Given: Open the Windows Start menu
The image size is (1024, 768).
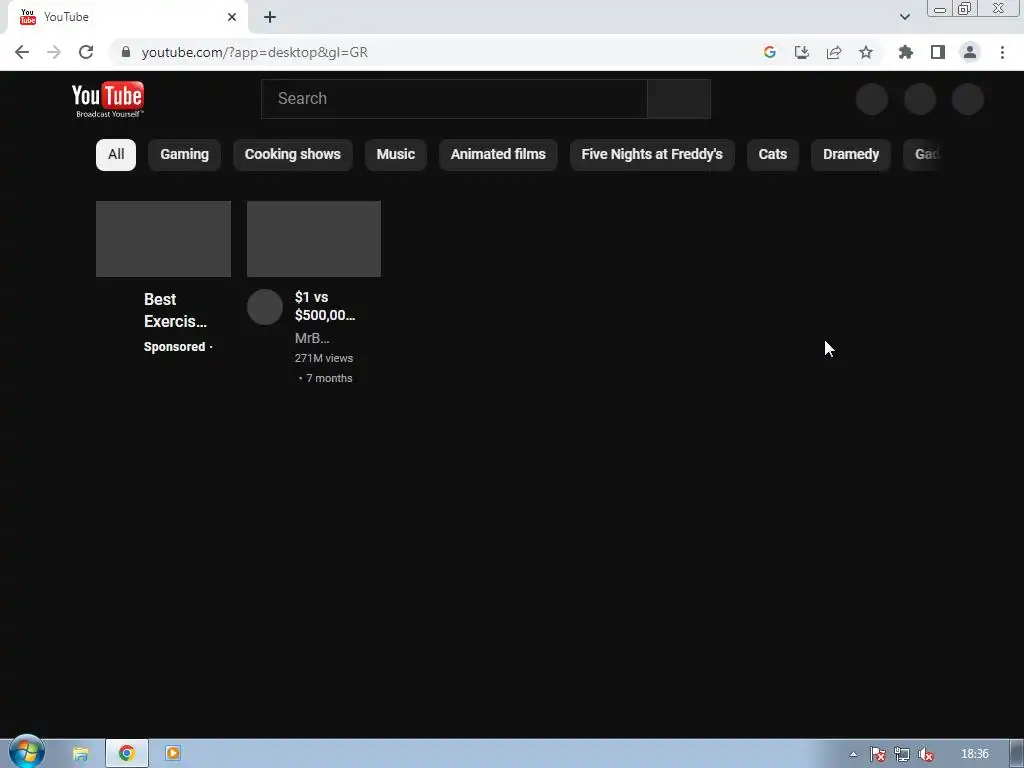Looking at the screenshot, I should [27, 752].
